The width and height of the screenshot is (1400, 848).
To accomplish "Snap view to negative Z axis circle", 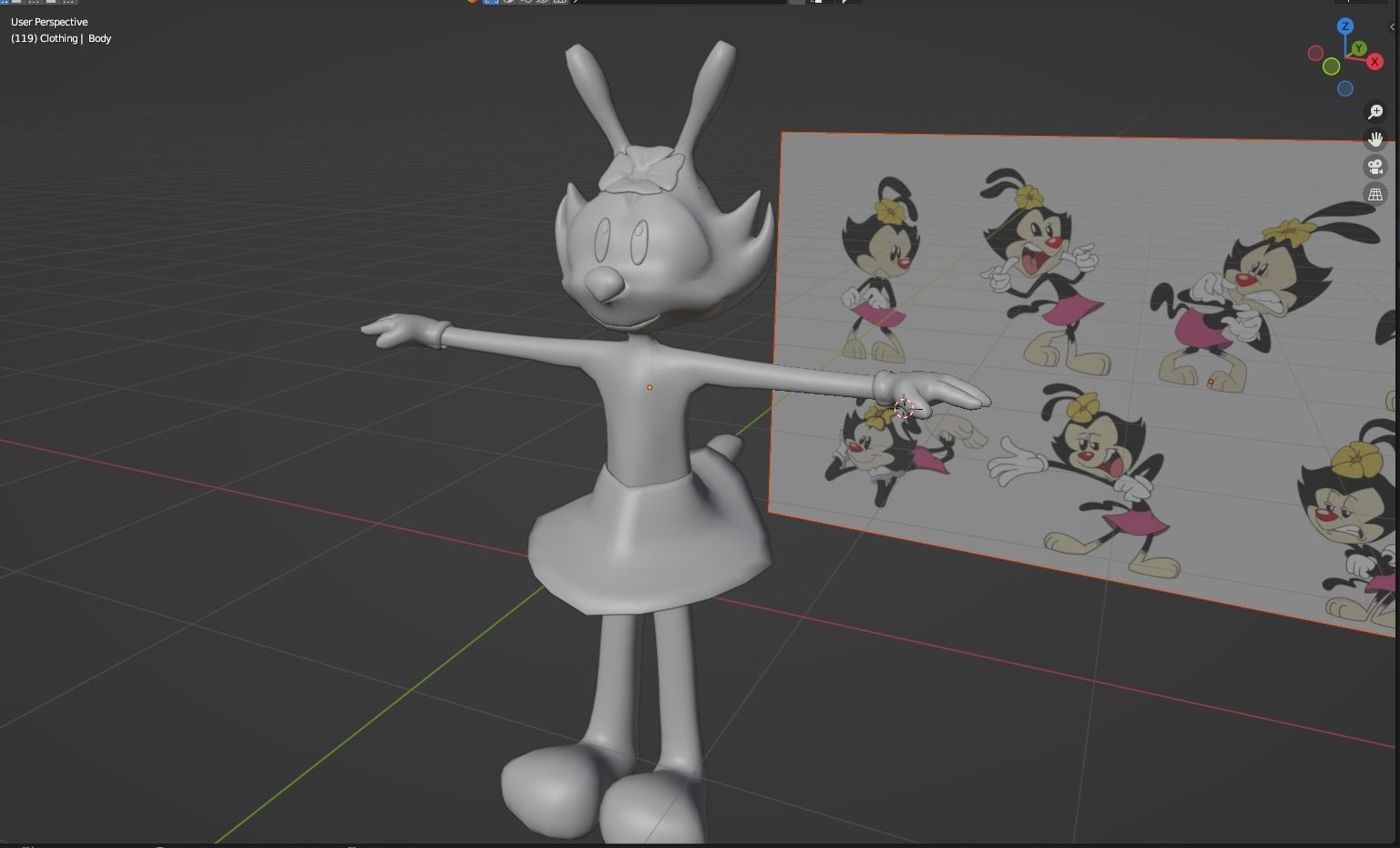I will (1345, 88).
